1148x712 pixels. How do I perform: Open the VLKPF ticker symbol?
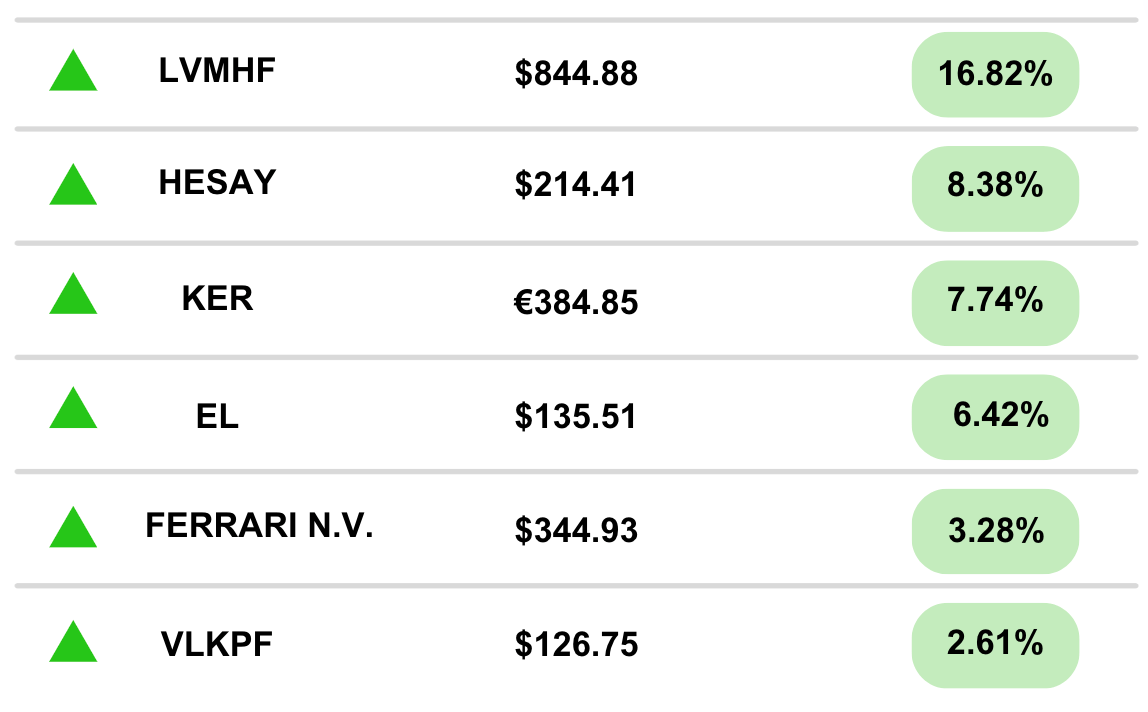point(217,645)
